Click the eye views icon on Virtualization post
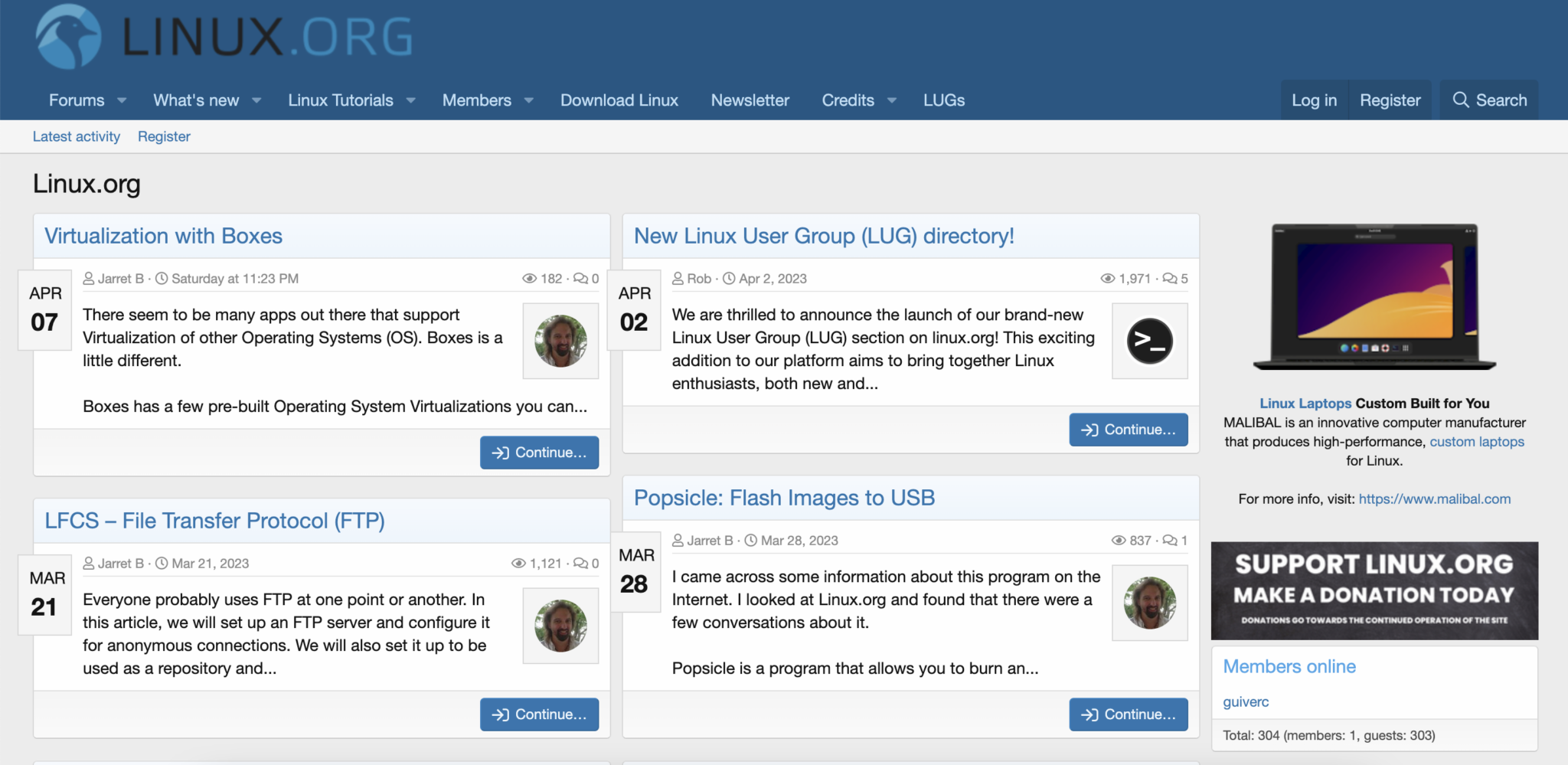Screen dimensions: 1568x765 529,278
